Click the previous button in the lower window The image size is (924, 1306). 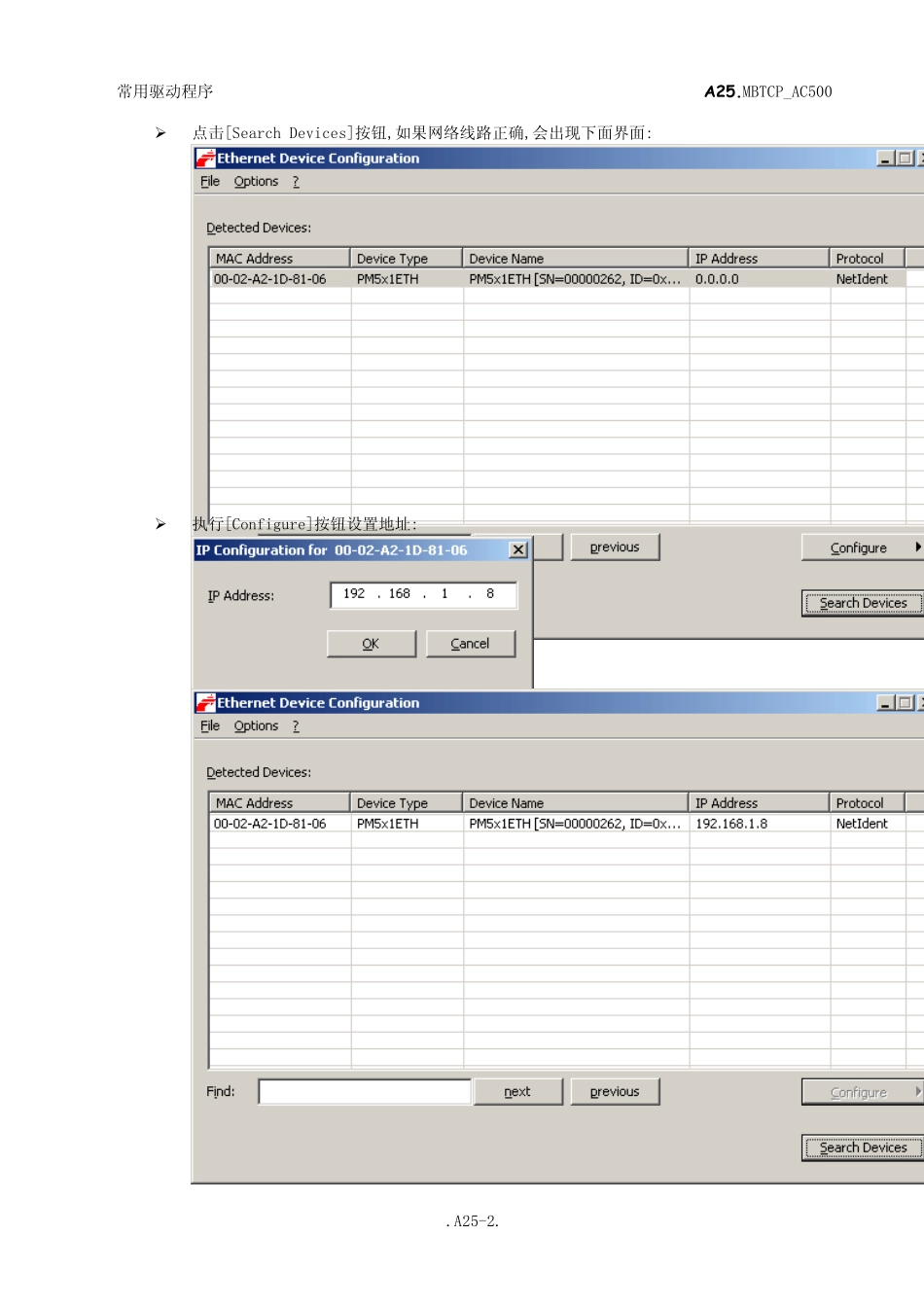pos(615,1092)
